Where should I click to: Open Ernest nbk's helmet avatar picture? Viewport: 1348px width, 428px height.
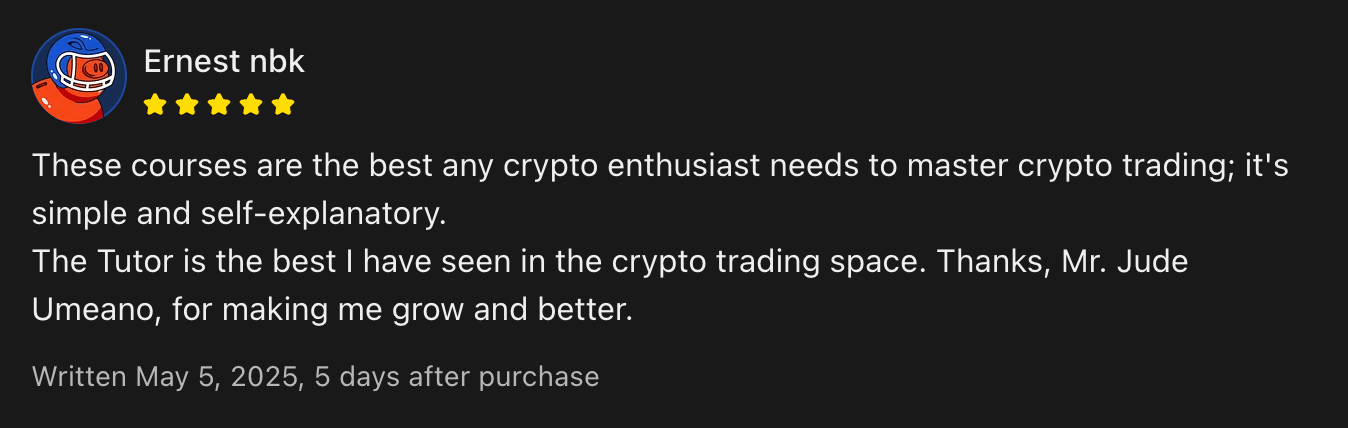pyautogui.click(x=79, y=76)
